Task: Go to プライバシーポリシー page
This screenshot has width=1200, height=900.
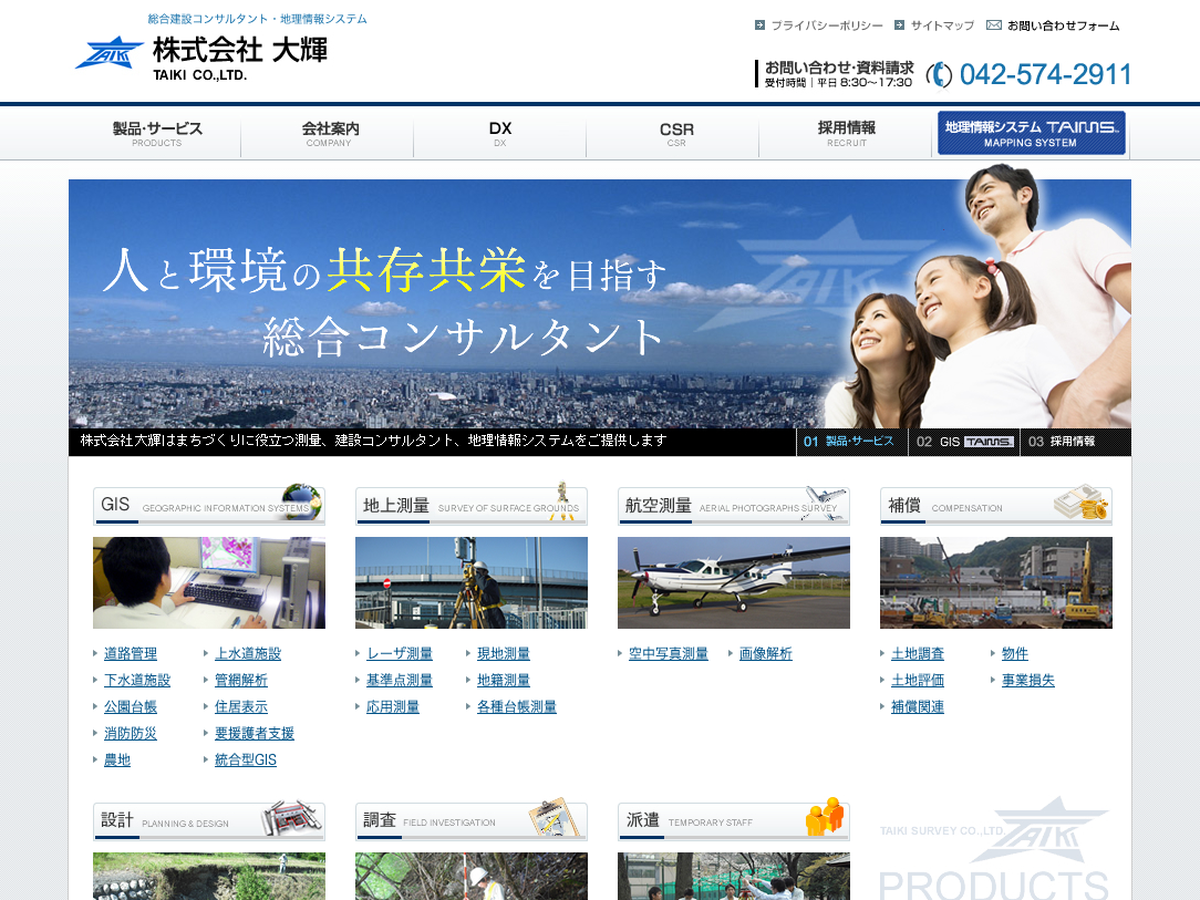Action: tap(826, 26)
